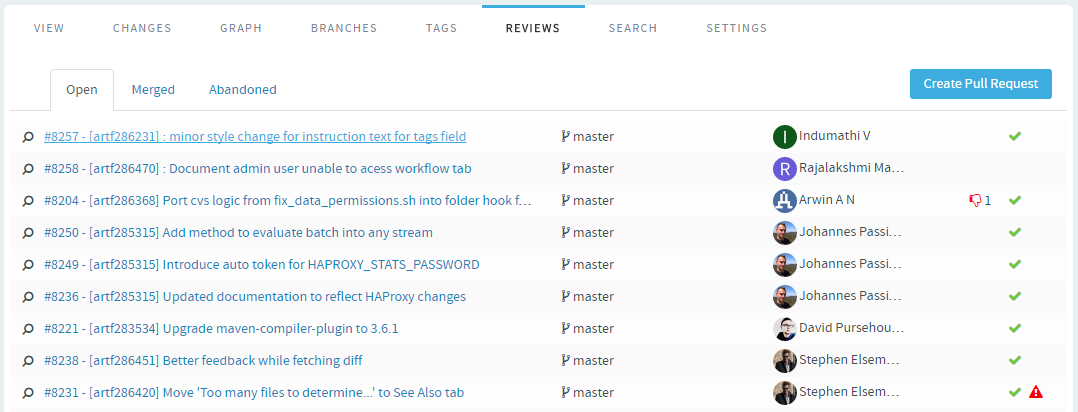Click the branch icon next to master on #8250
The image size is (1078, 412).
tap(565, 232)
